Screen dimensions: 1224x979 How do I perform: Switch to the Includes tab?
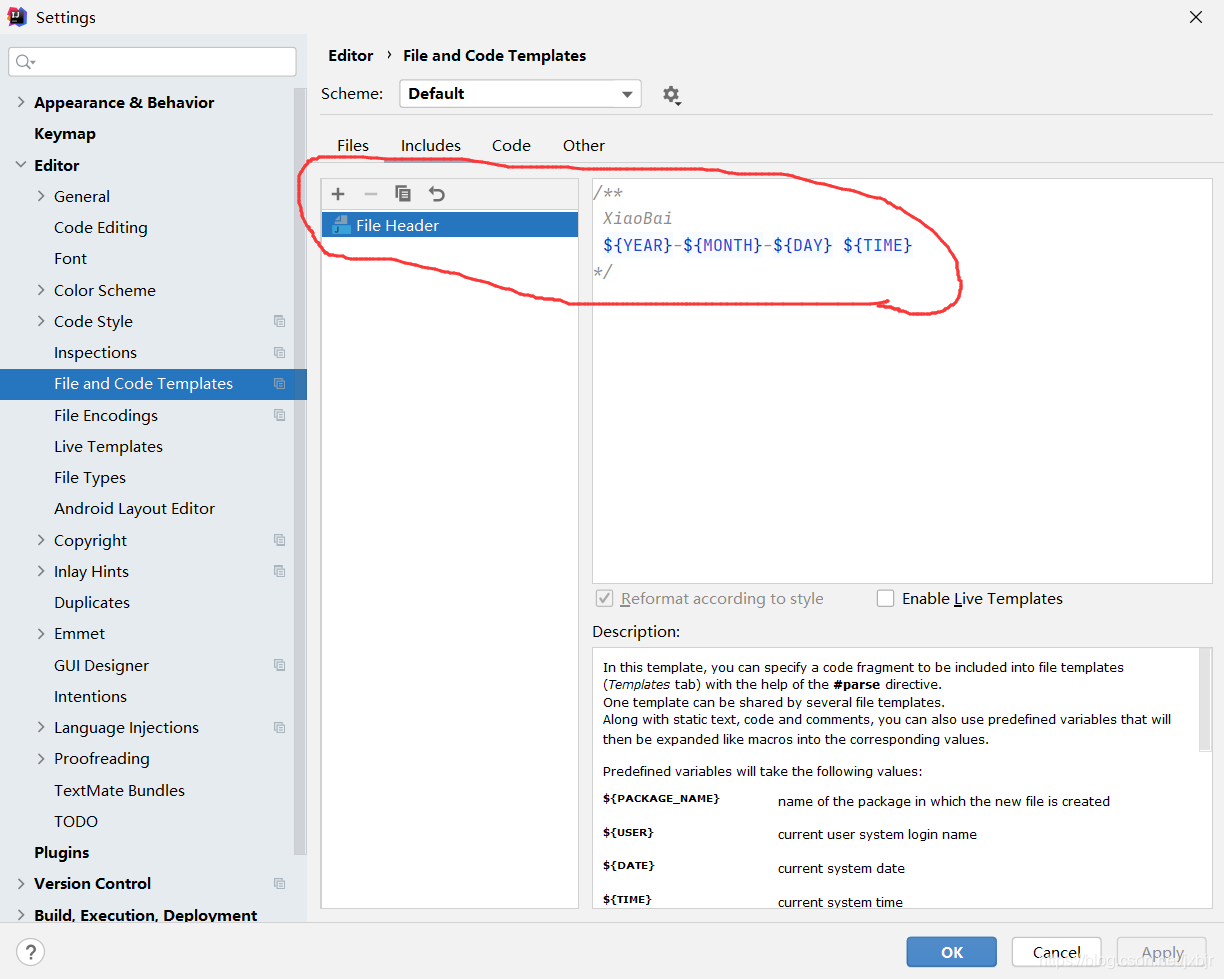click(x=431, y=145)
